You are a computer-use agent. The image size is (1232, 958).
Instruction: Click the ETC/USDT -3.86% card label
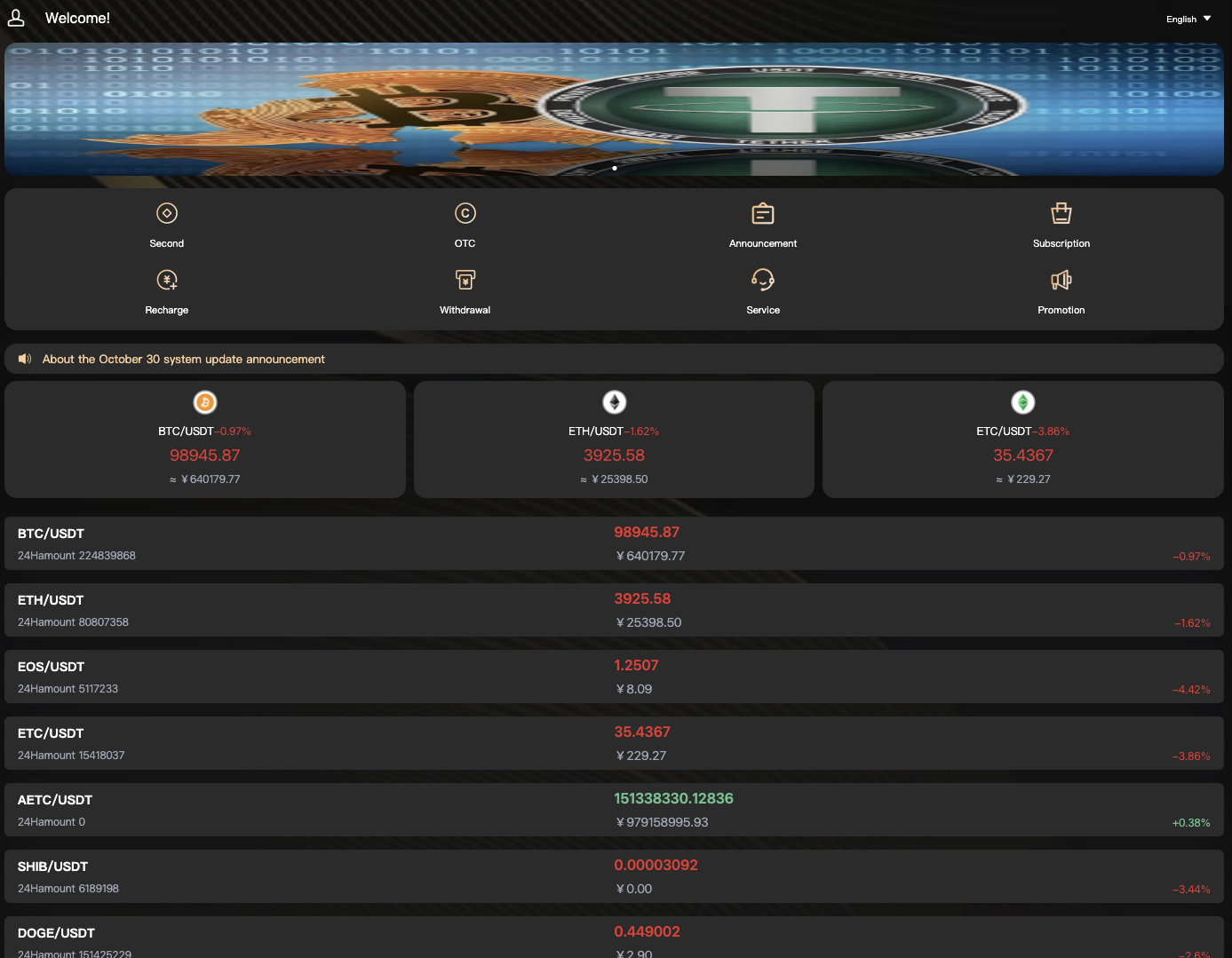(x=1023, y=431)
